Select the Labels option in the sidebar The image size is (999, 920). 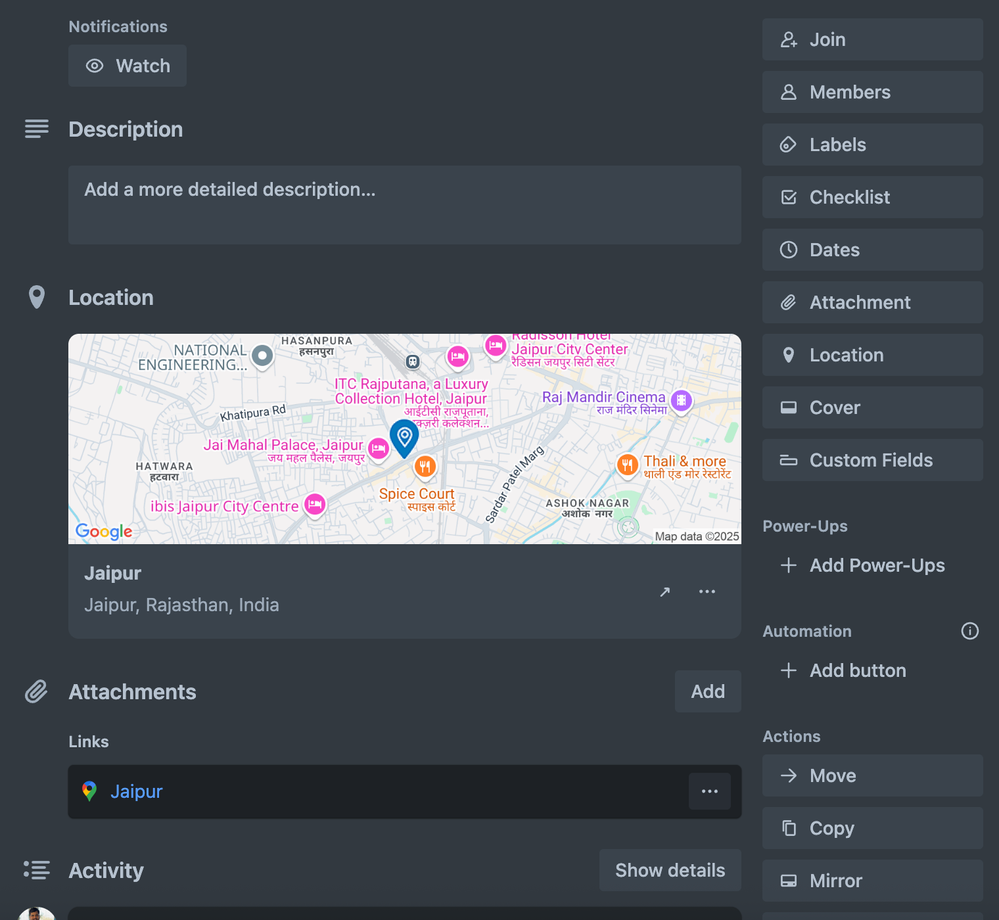click(871, 144)
